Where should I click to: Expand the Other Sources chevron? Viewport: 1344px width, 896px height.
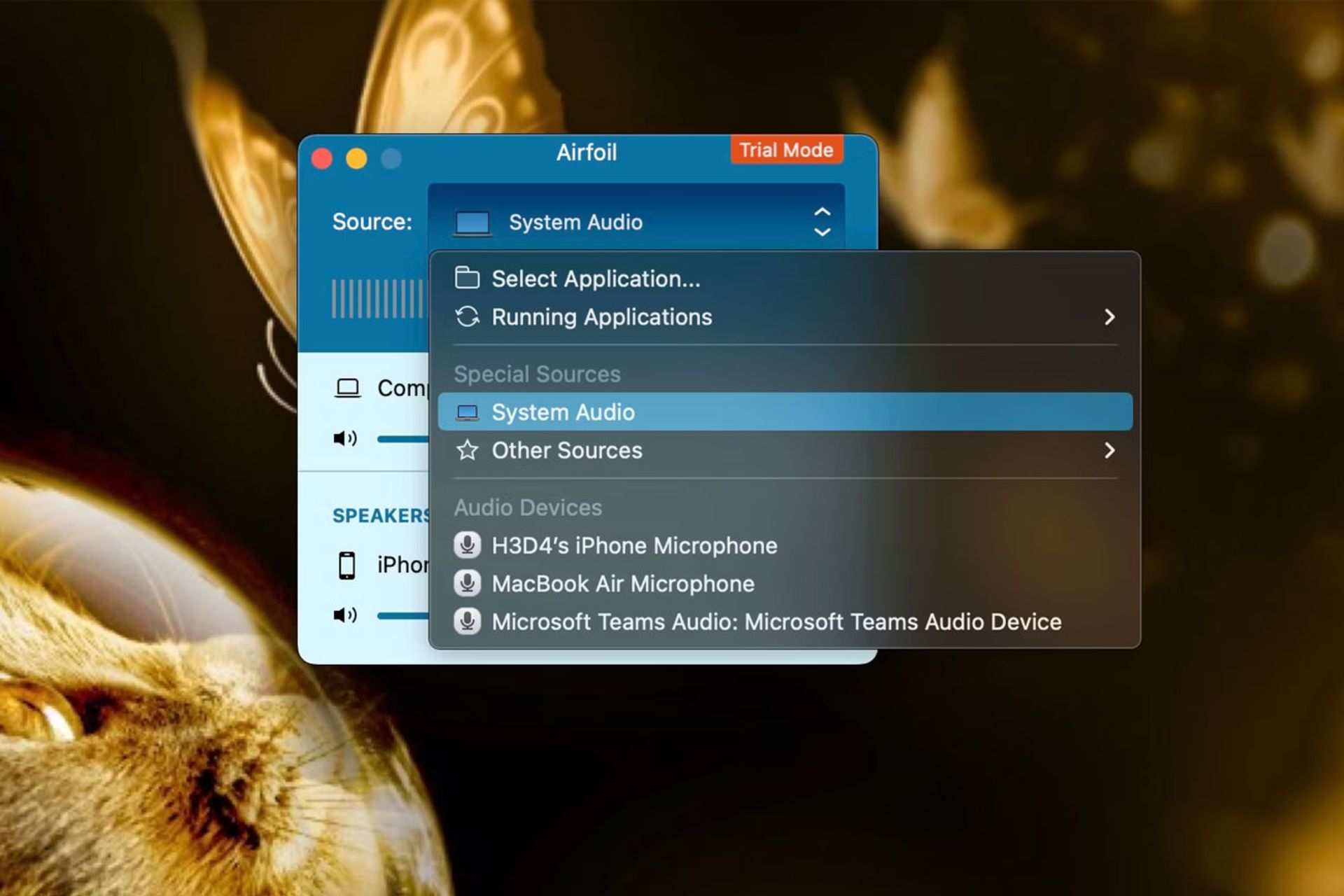[1109, 450]
